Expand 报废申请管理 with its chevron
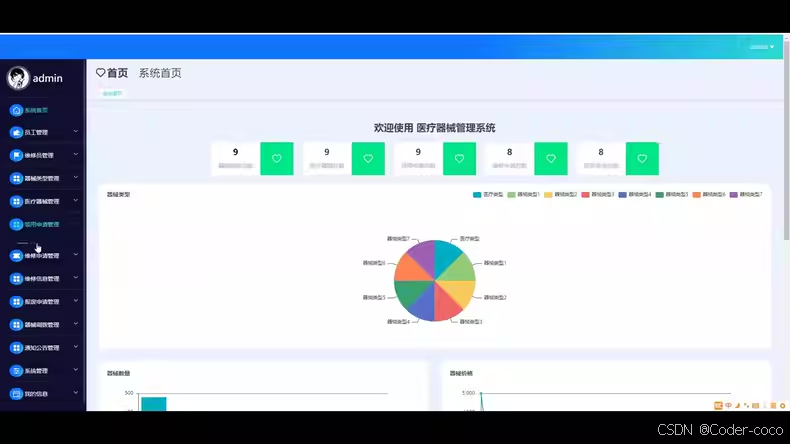 click(76, 301)
